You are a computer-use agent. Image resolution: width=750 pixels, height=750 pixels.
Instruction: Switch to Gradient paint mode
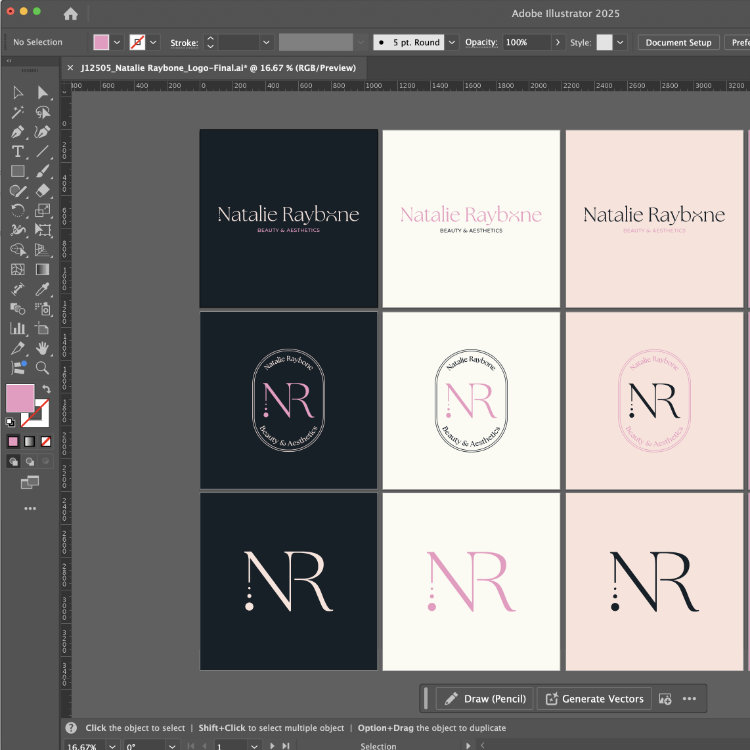pos(29,441)
